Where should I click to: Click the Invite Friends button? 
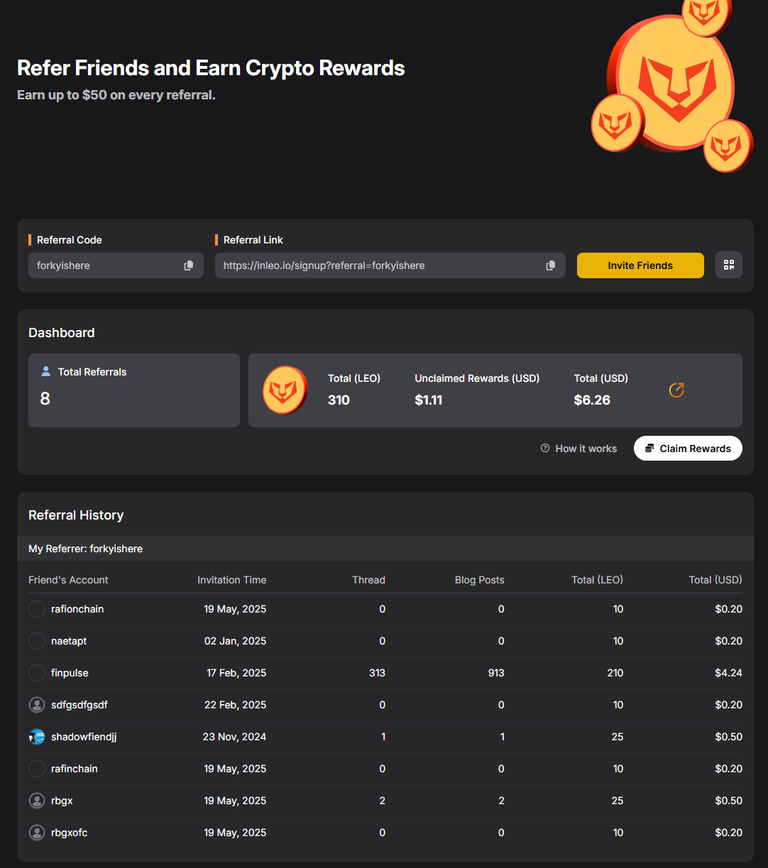(x=640, y=265)
